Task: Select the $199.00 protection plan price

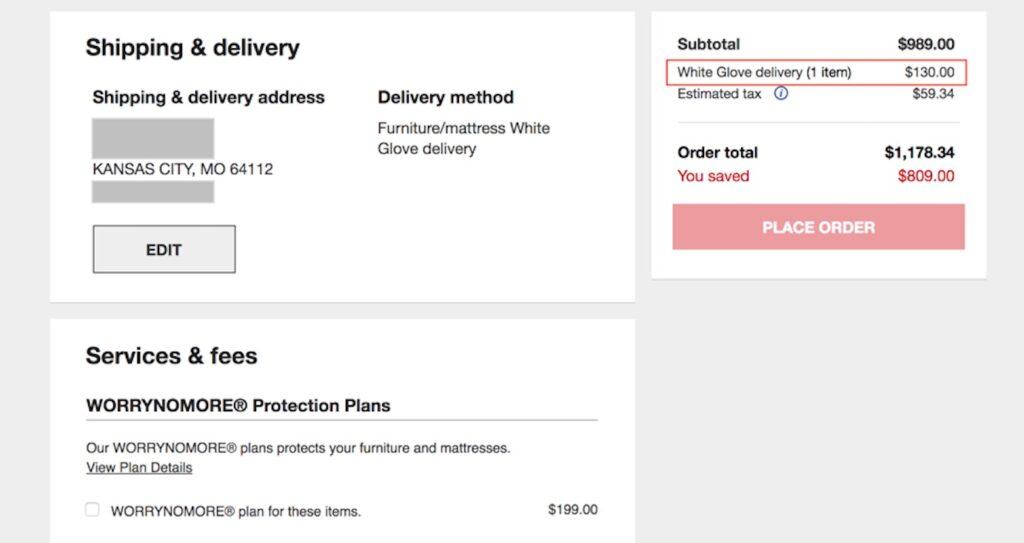Action: click(572, 510)
